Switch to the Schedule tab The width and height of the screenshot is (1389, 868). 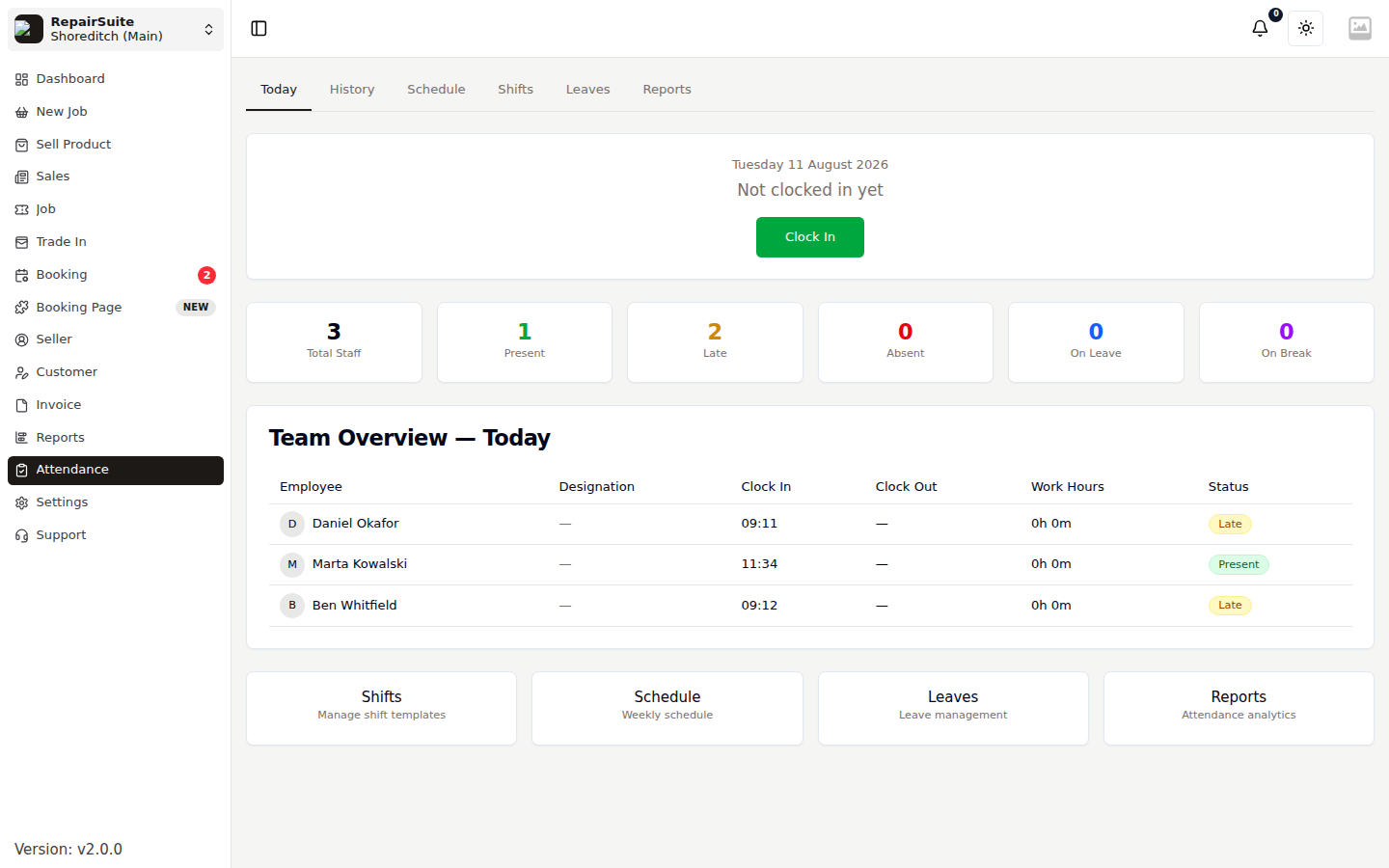pyautogui.click(x=436, y=90)
